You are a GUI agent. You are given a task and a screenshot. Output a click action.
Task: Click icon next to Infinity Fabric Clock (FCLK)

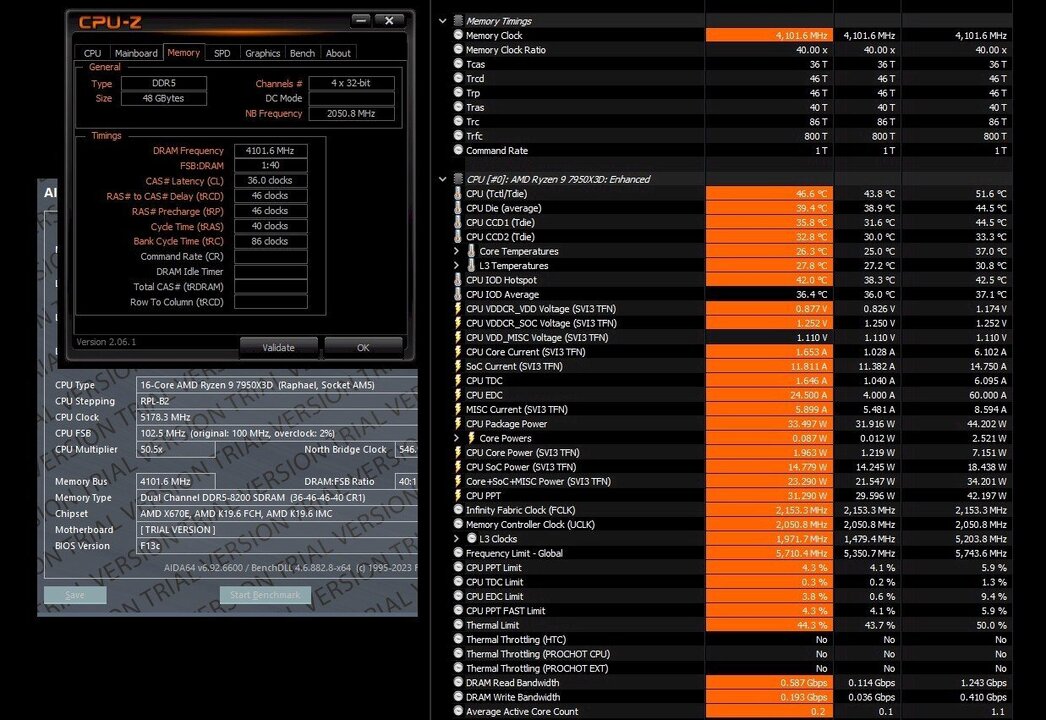point(458,510)
